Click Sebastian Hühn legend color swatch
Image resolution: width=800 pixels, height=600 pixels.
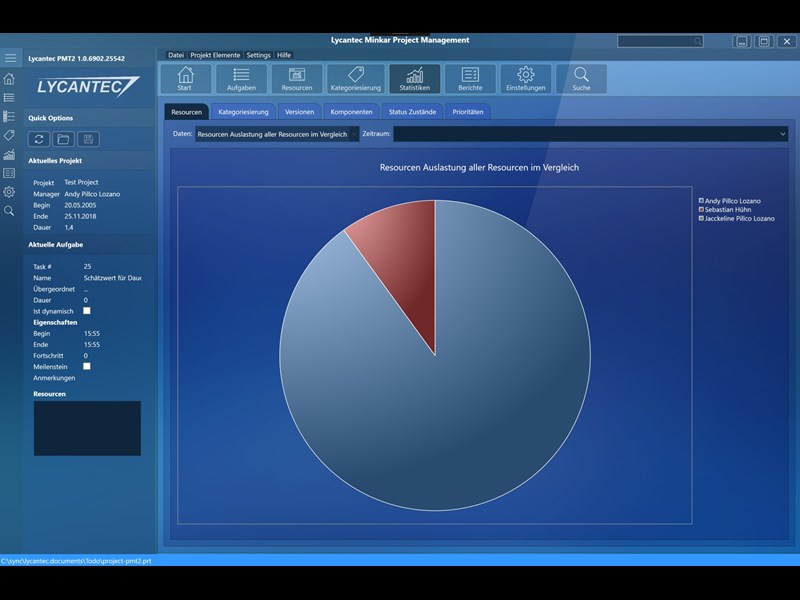coord(701,209)
